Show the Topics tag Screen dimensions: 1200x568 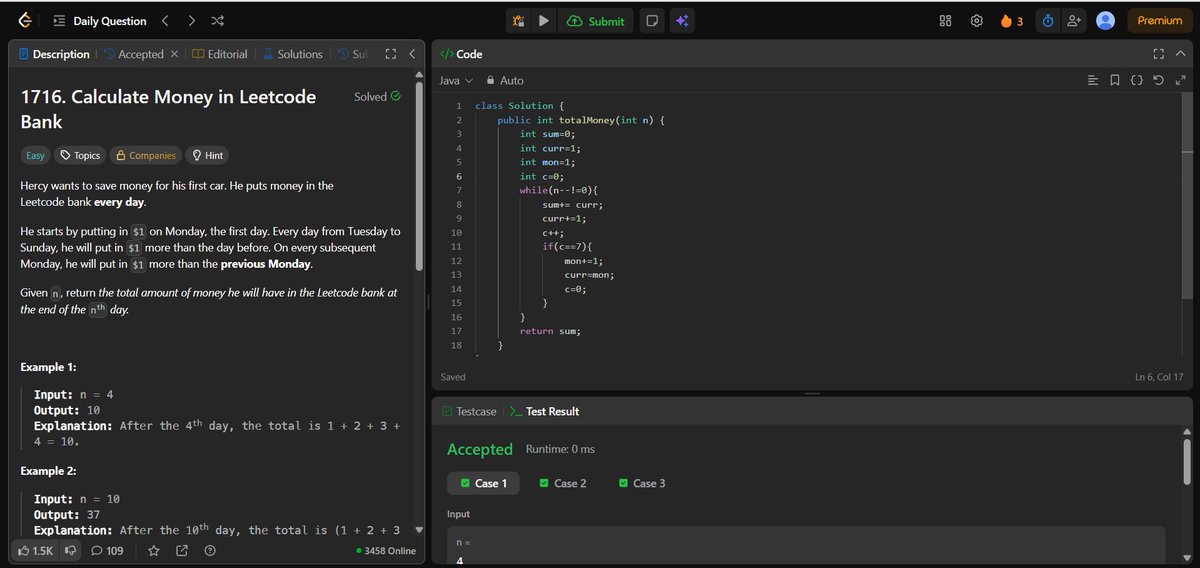tap(80, 156)
